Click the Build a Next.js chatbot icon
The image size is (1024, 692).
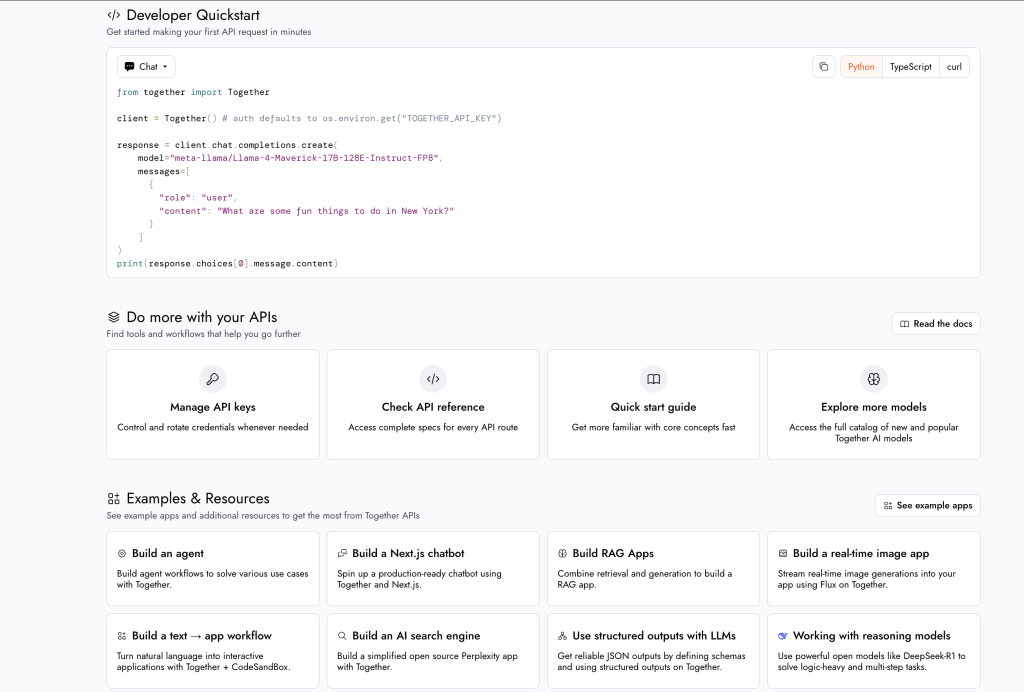point(342,554)
